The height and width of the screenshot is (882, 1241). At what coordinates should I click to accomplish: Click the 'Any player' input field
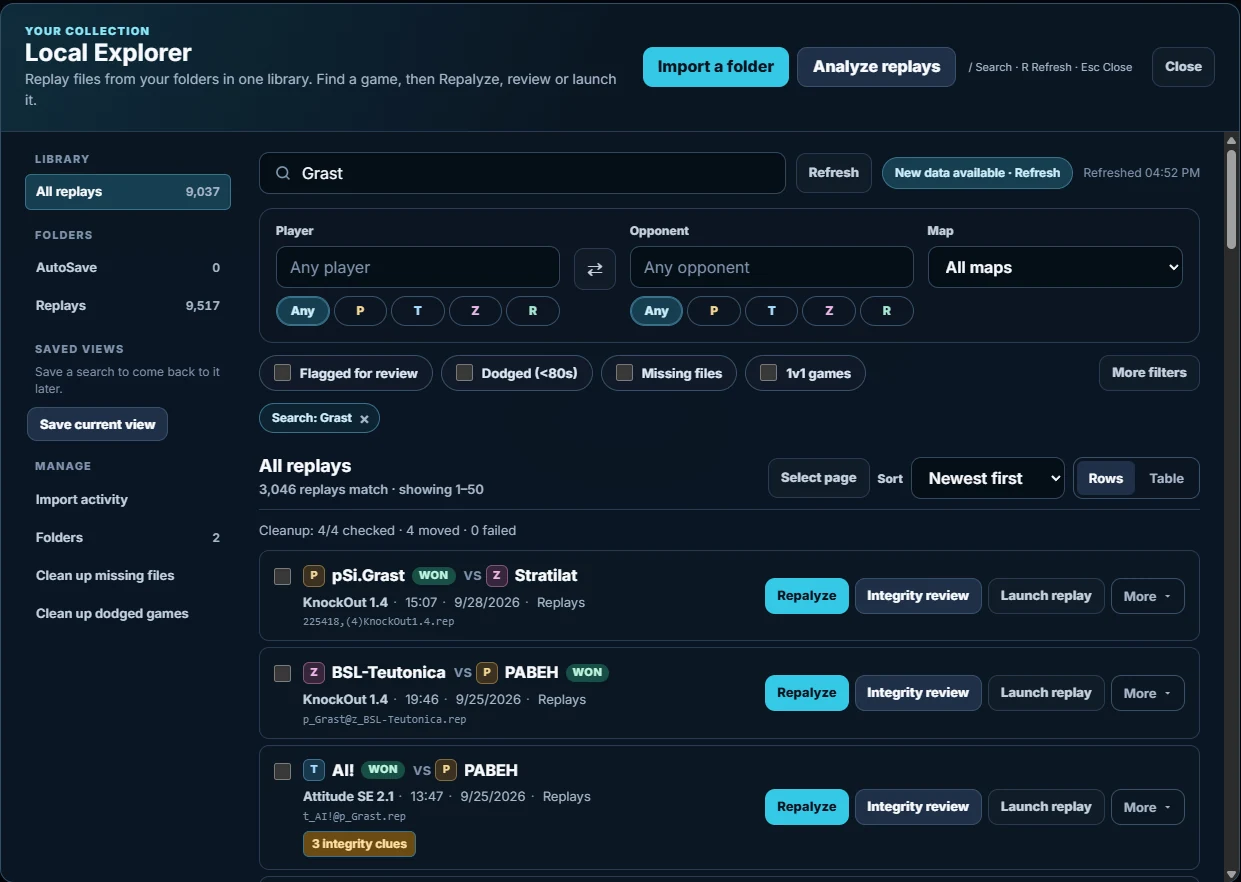tap(418, 268)
